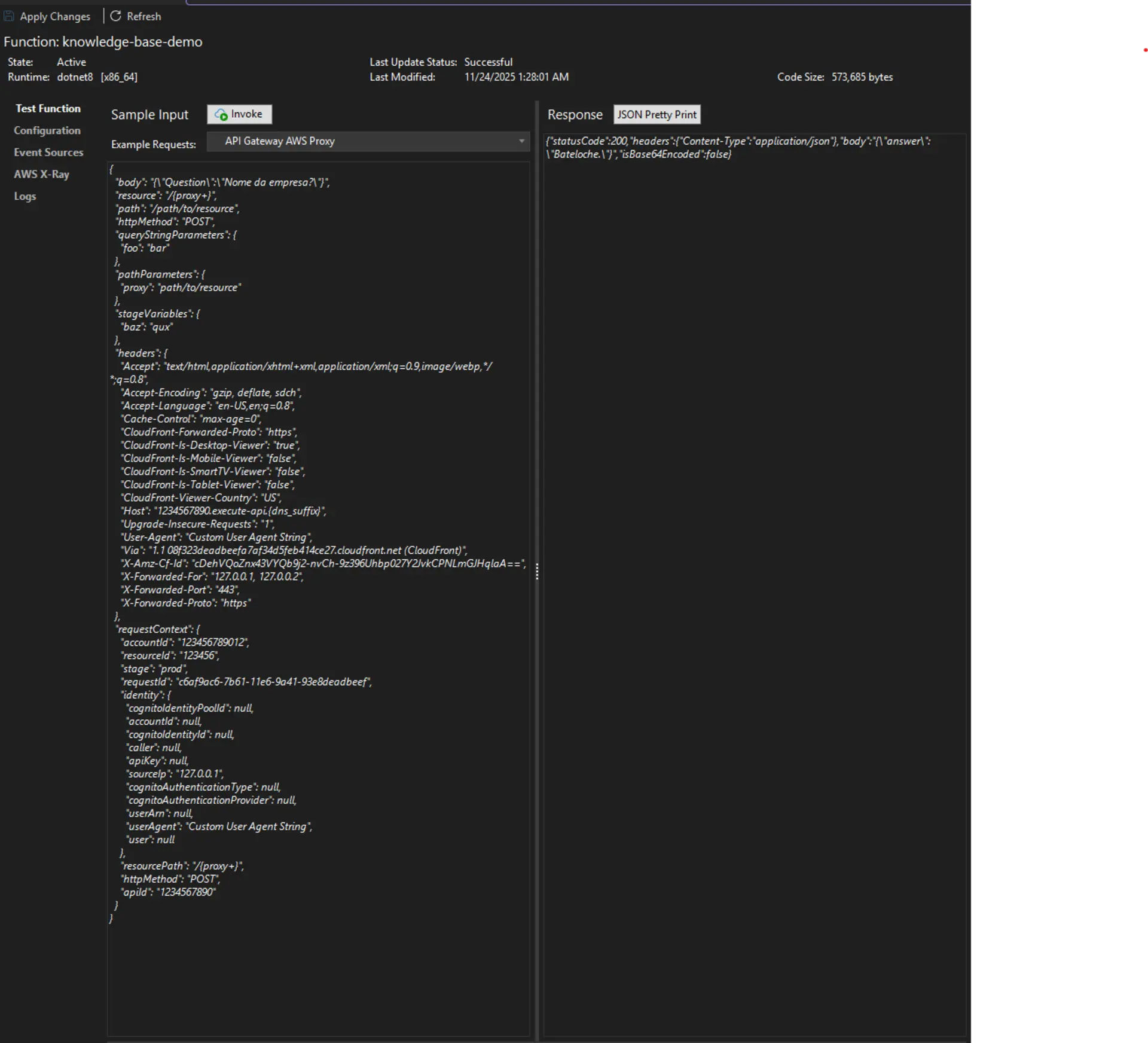
Task: Go to the Event Sources tab
Action: pos(48,153)
